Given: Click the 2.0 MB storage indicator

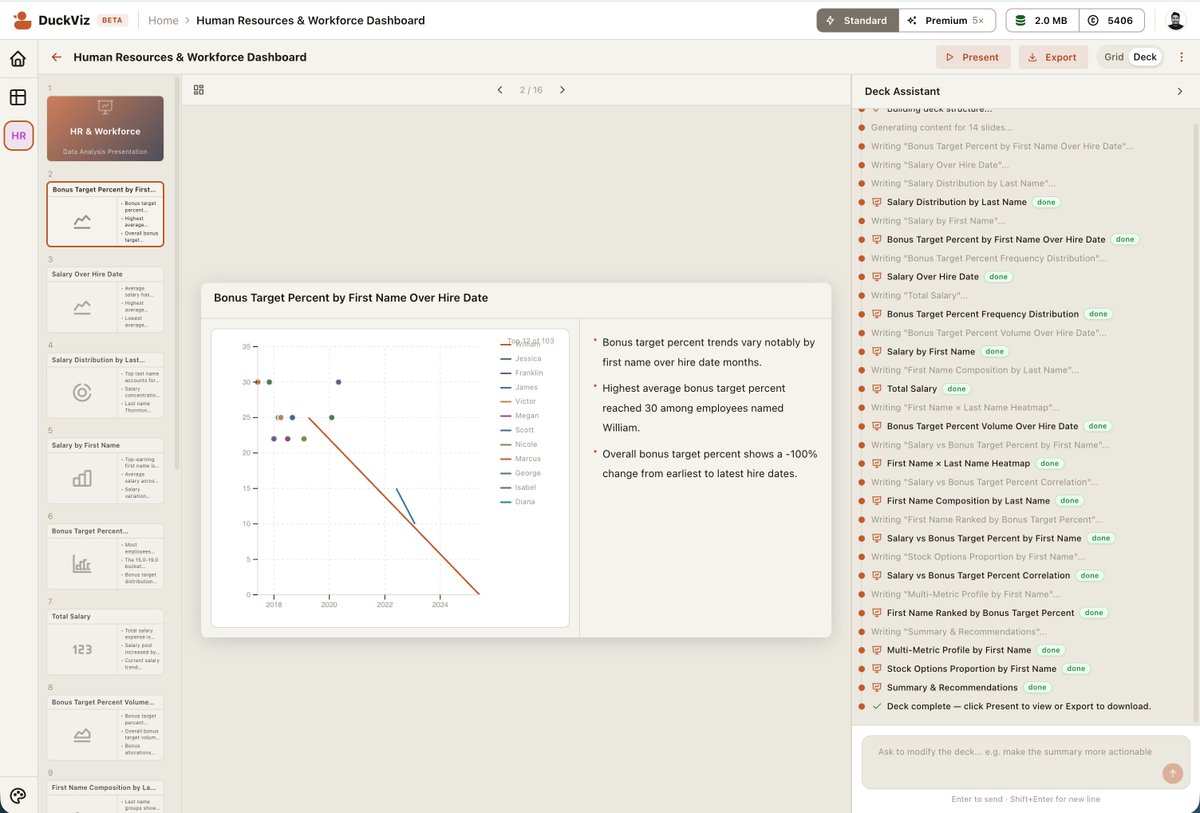Looking at the screenshot, I should point(1041,20).
